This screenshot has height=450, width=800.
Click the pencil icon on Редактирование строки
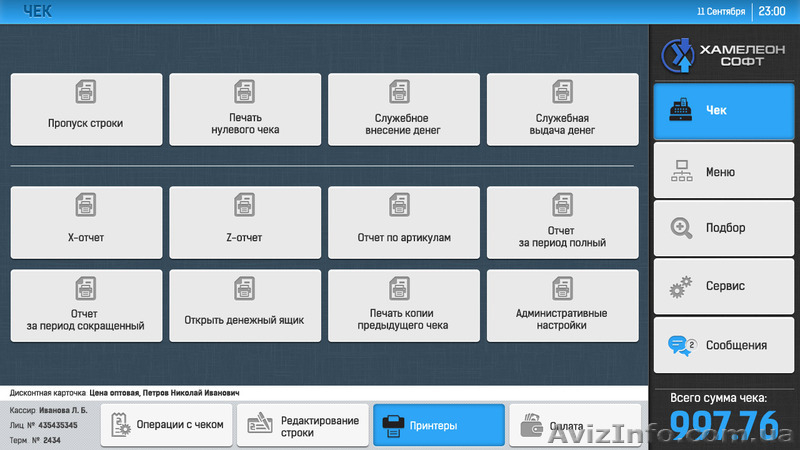pos(259,425)
